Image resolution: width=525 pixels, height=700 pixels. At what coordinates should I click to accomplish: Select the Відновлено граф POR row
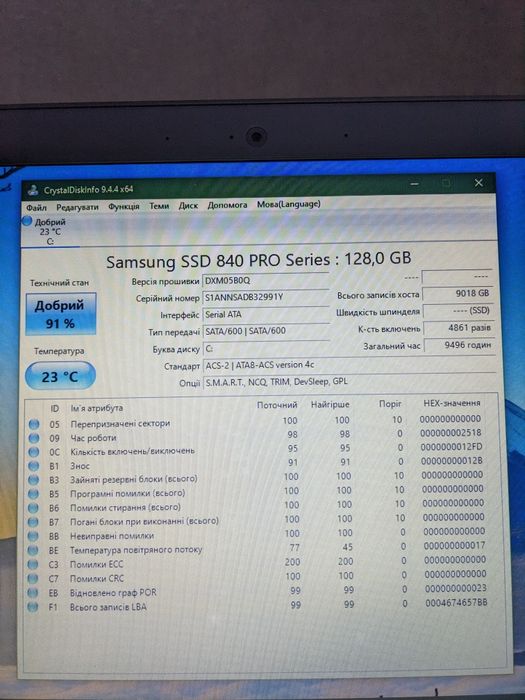tap(261, 592)
